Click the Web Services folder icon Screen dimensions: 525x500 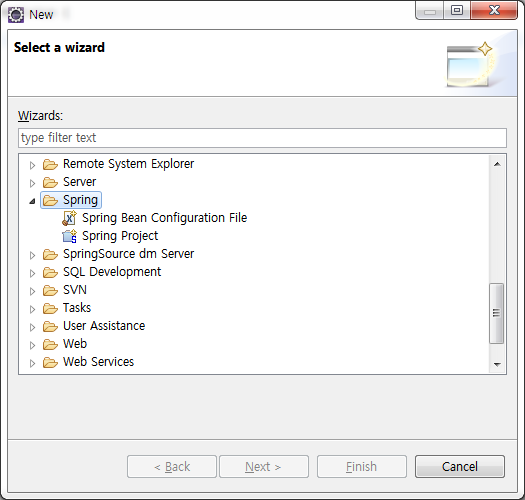(50, 362)
